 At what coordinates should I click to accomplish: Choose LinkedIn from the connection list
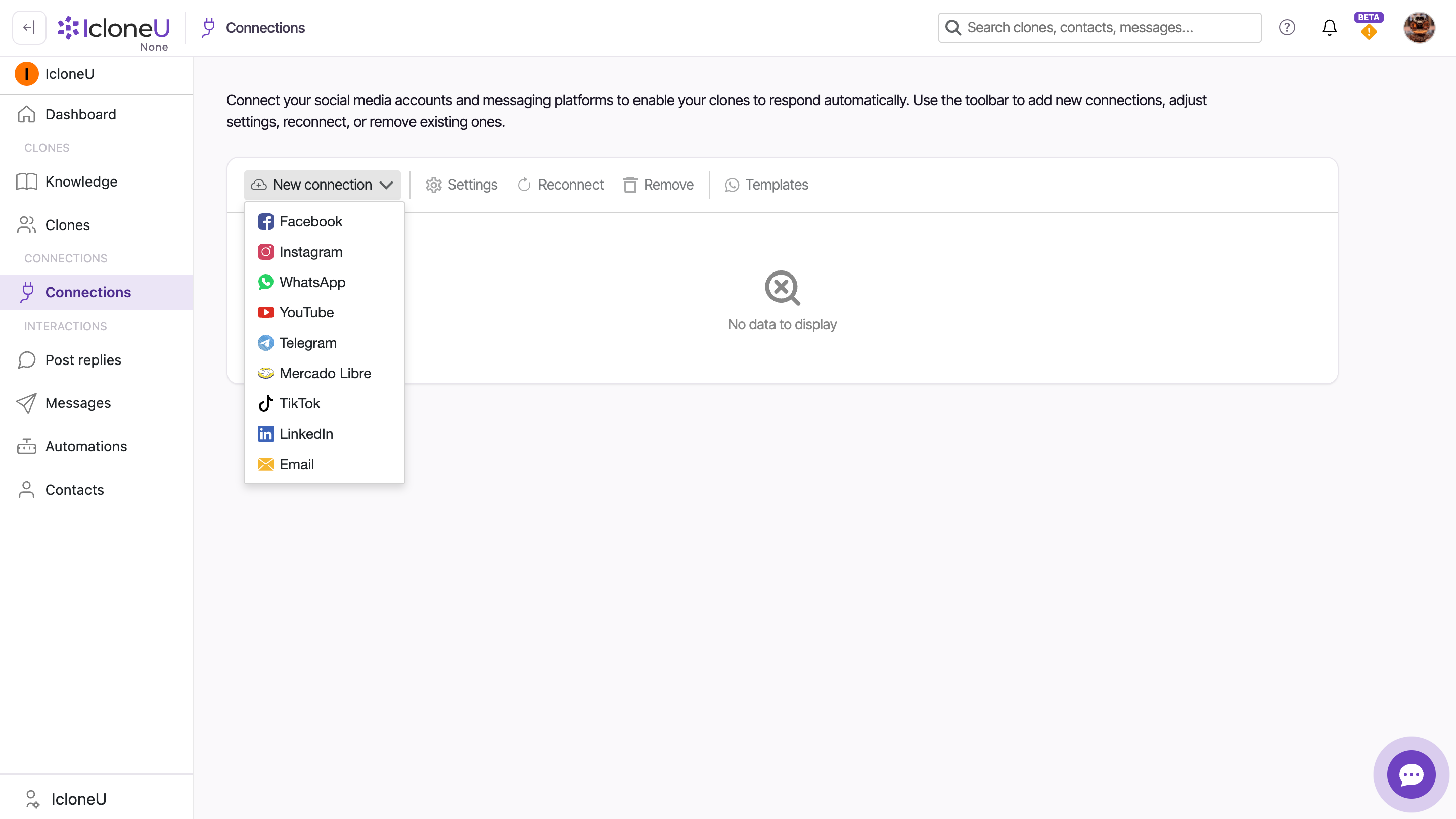(x=325, y=434)
